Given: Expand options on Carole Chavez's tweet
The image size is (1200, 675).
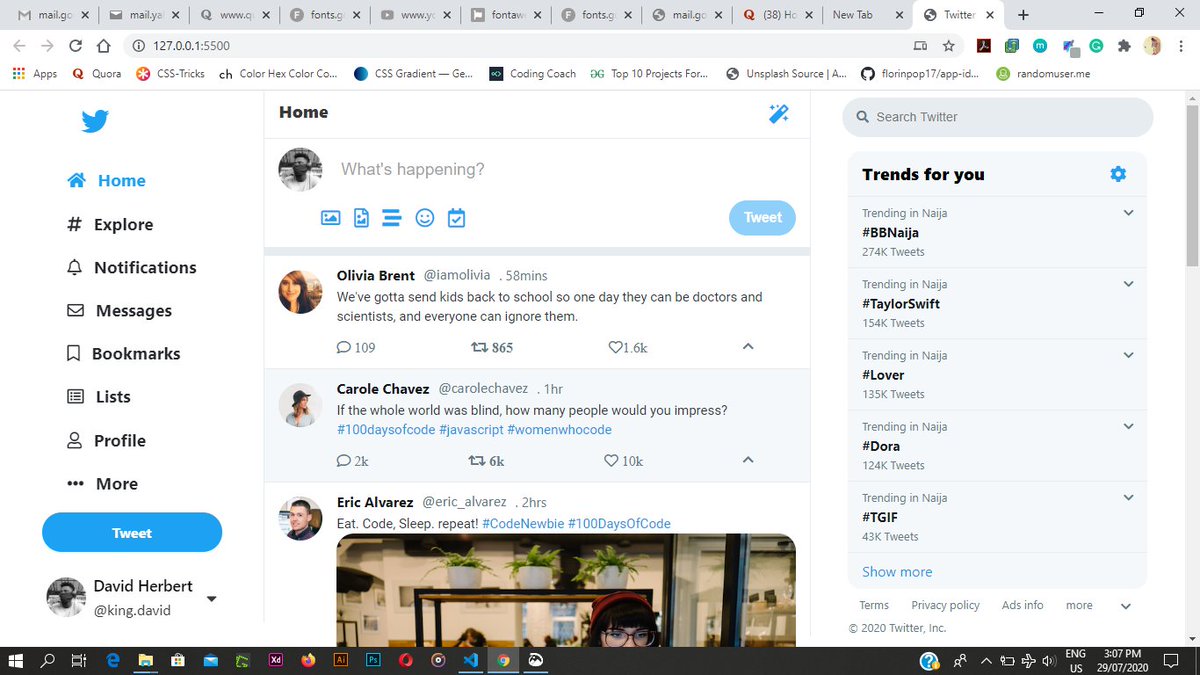Looking at the screenshot, I should (747, 460).
